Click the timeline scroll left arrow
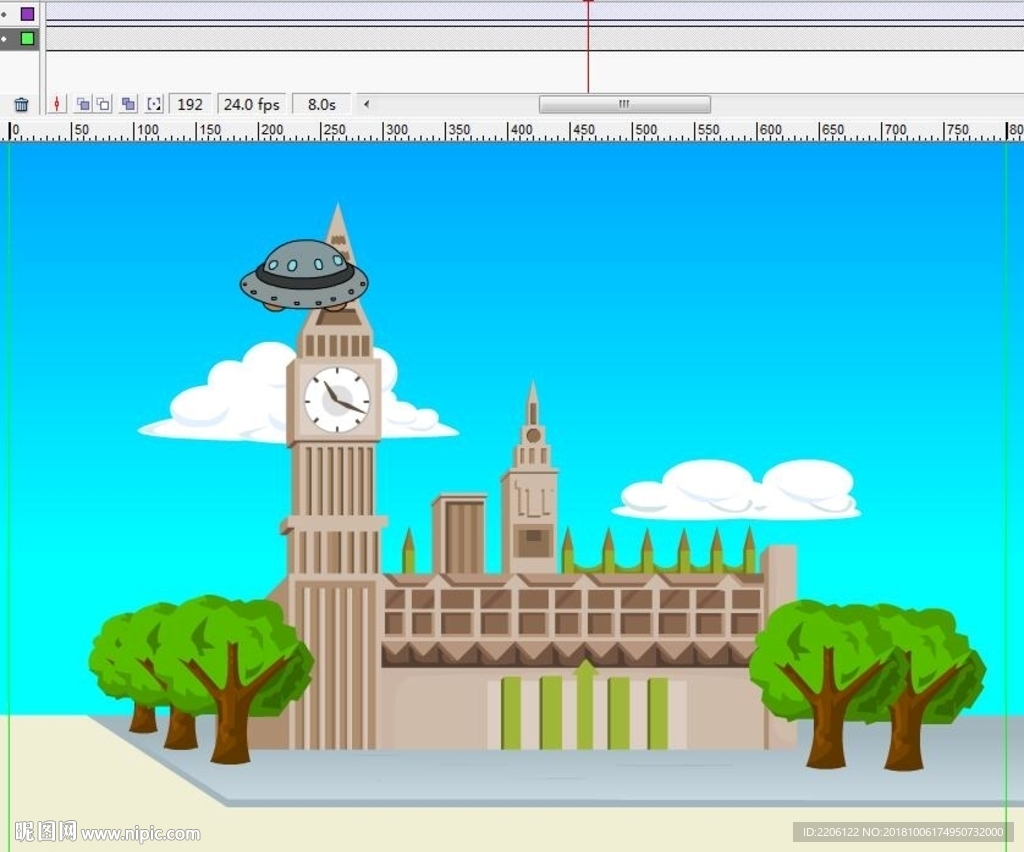This screenshot has height=852, width=1024. [366, 104]
